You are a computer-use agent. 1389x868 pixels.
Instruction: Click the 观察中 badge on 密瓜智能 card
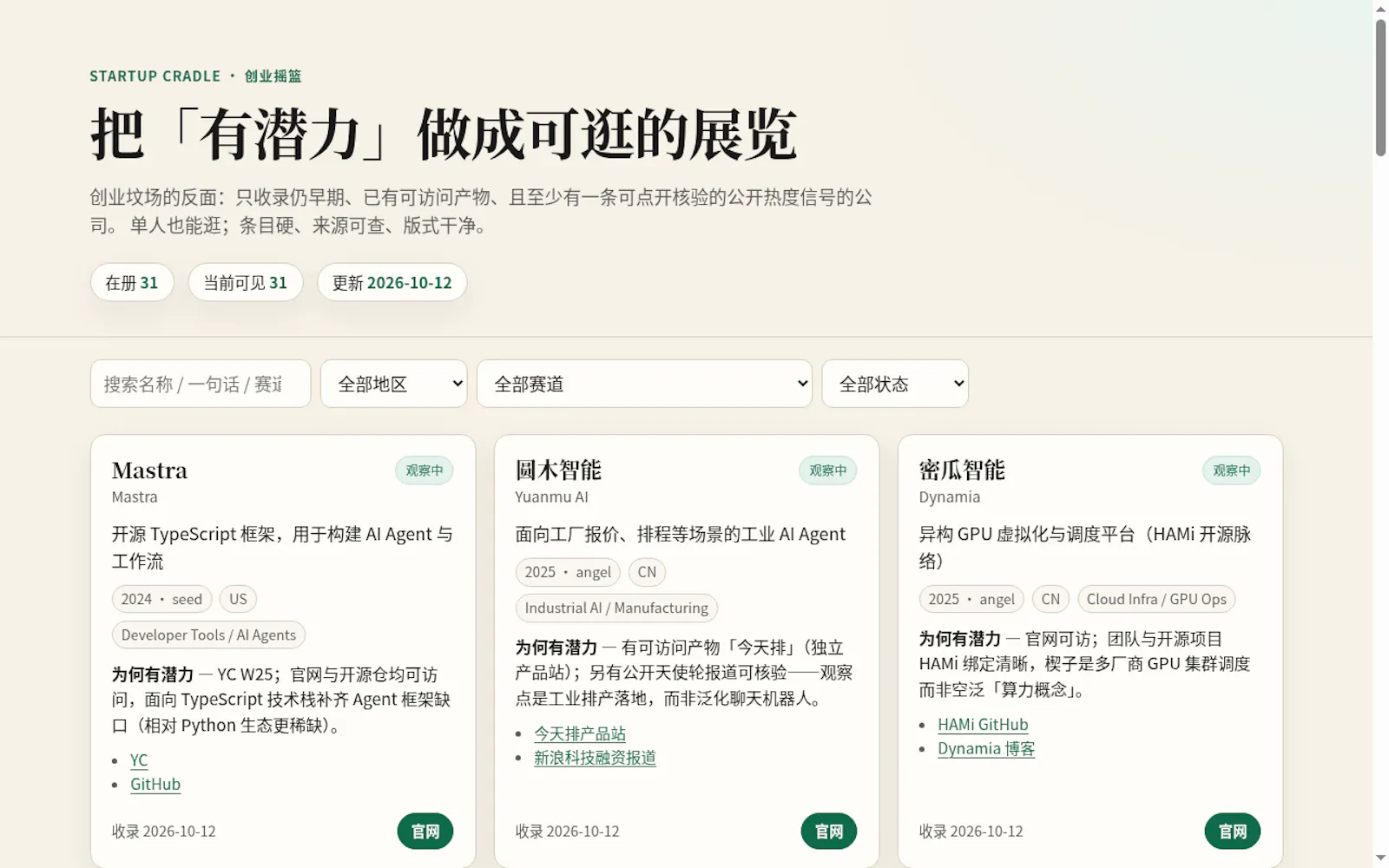pos(1232,470)
